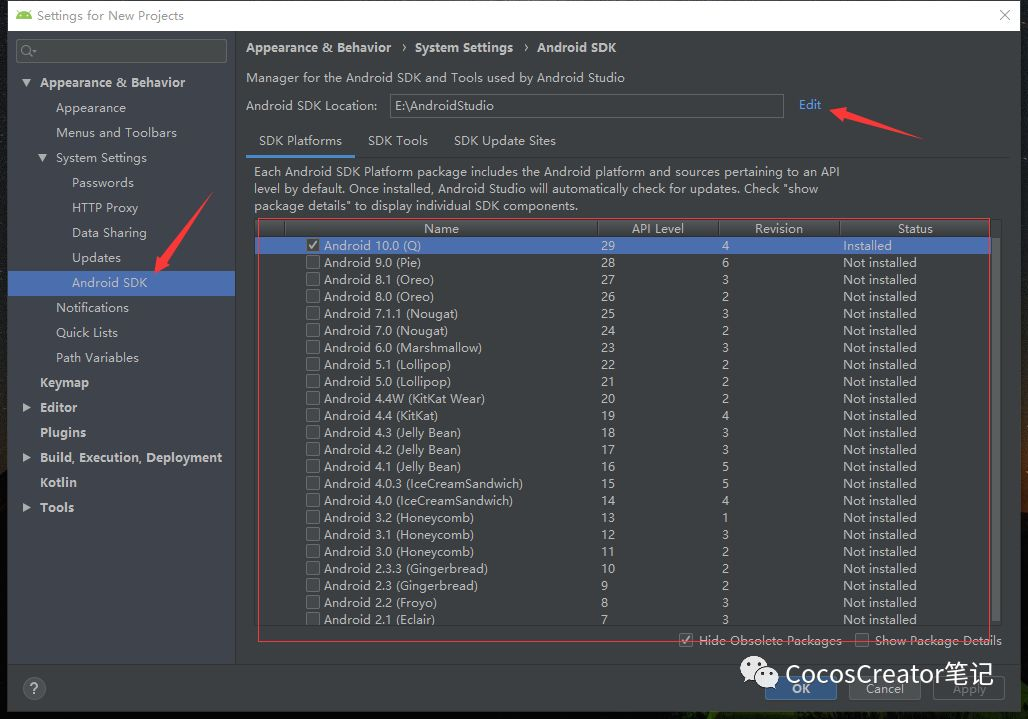The width and height of the screenshot is (1028, 719).
Task: Tick the Android 6.0 (Marshmallow) checkbox
Action: coord(313,347)
